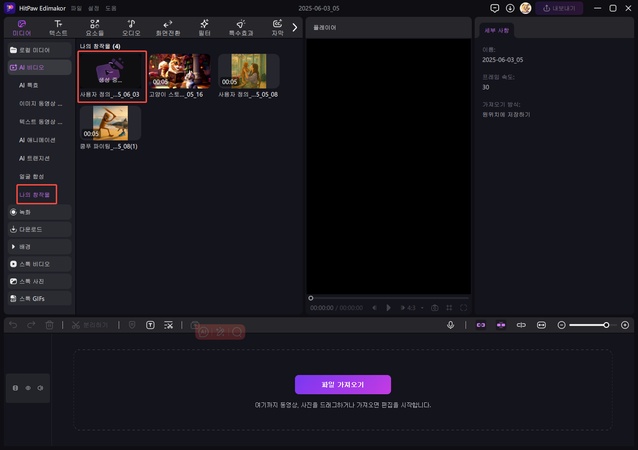Click the 세부 사항 details tab
The width and height of the screenshot is (638, 450).
point(496,31)
